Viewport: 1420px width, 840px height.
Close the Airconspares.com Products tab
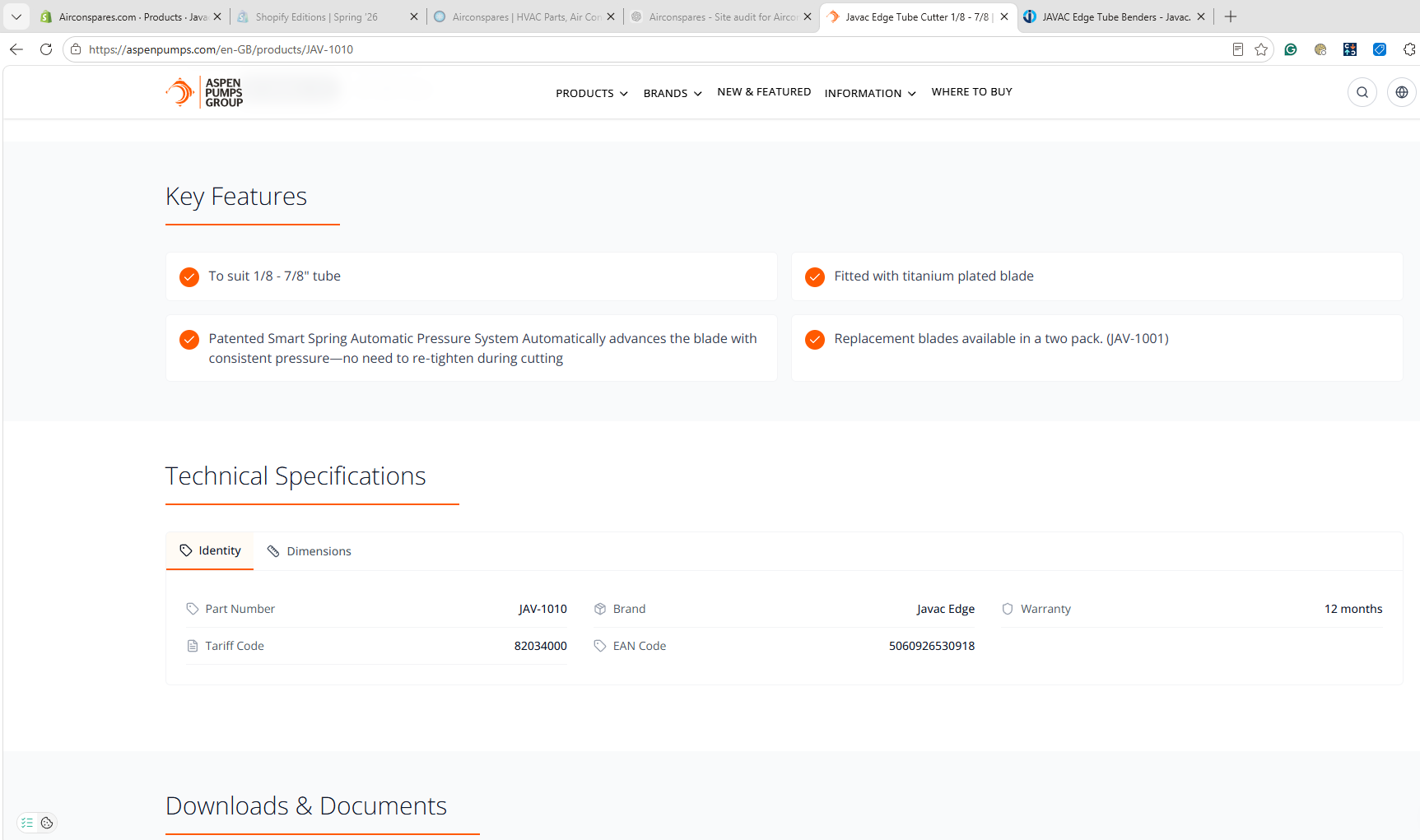point(217,16)
